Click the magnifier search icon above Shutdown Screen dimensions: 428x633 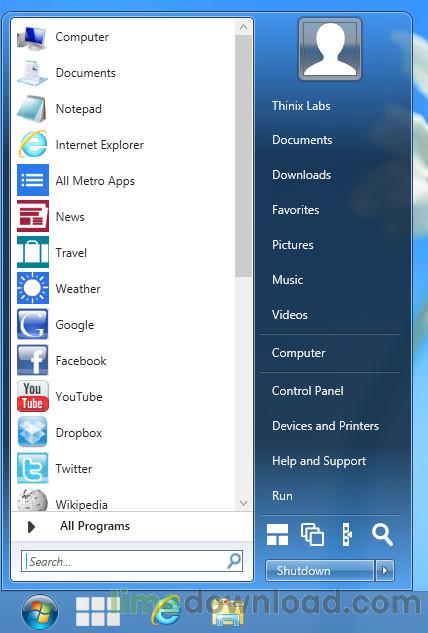click(x=382, y=535)
